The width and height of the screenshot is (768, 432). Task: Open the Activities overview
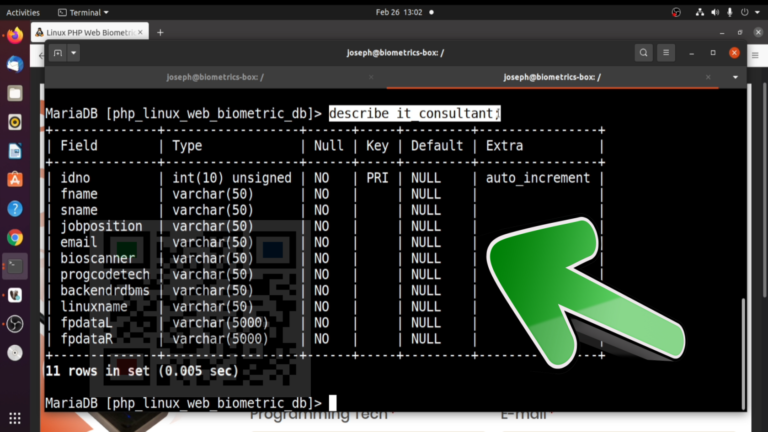23,11
